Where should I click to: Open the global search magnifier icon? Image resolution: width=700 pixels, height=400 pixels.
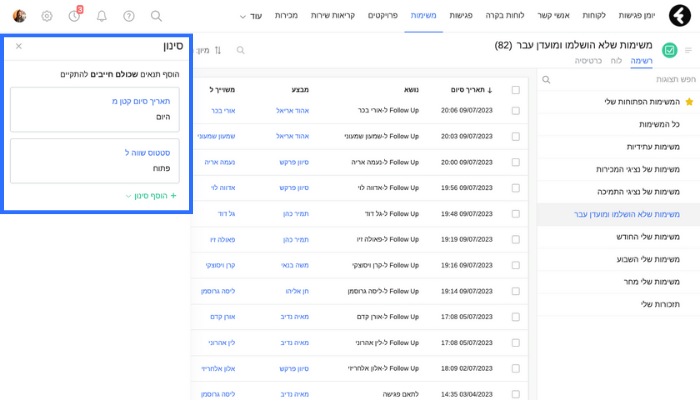tap(156, 16)
